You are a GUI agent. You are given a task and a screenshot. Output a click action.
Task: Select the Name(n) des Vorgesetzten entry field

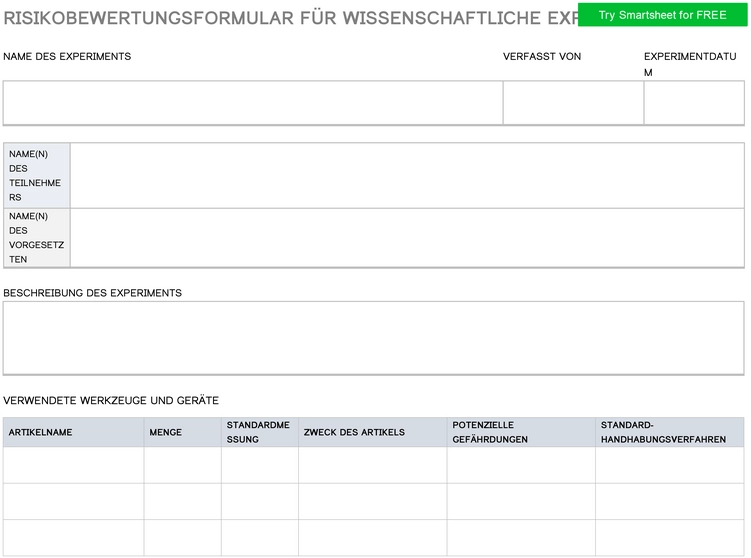[x=407, y=238]
